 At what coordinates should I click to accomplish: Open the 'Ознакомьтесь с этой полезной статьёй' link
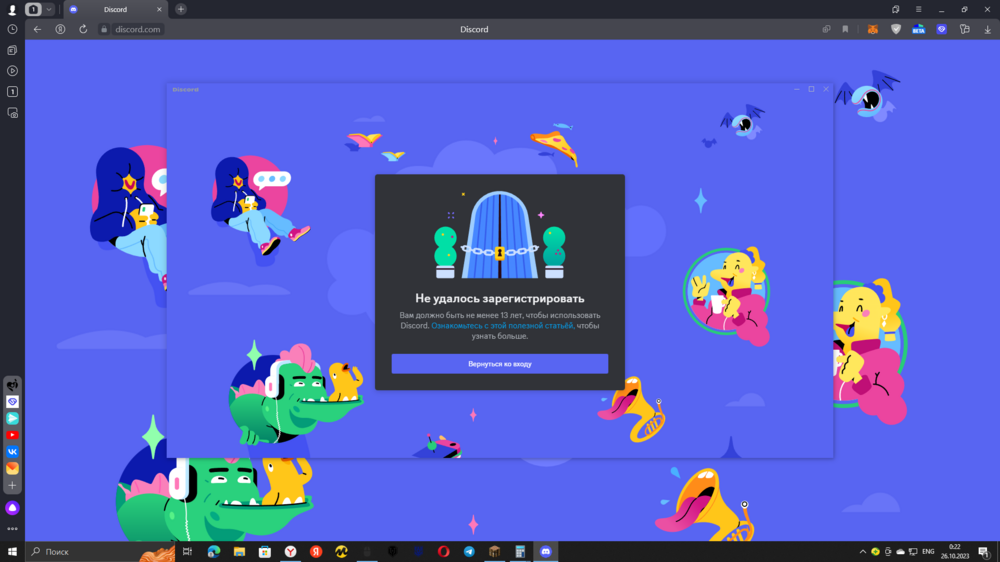pyautogui.click(x=503, y=325)
